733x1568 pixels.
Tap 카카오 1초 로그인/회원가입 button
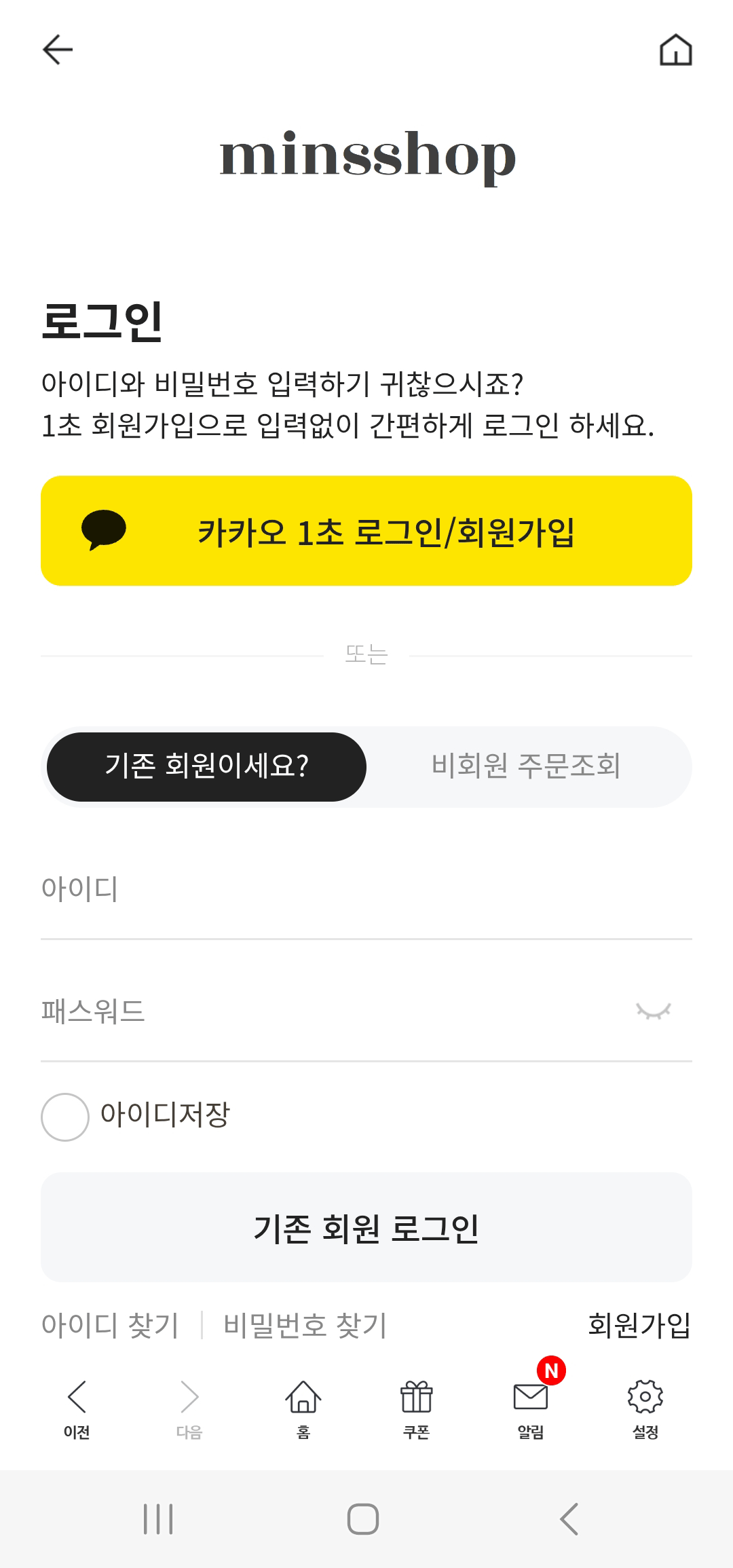pos(366,531)
